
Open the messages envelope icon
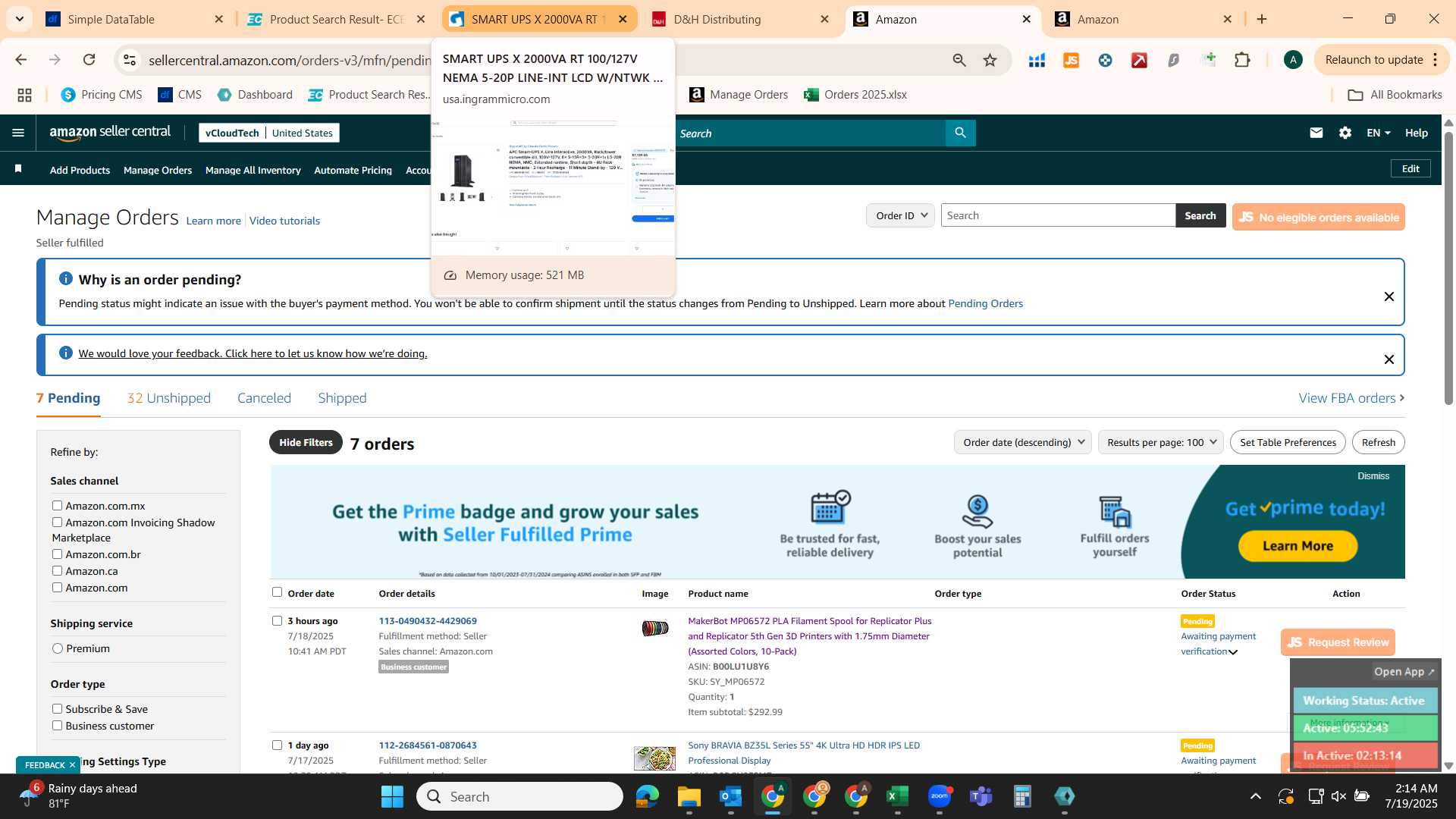point(1316,133)
